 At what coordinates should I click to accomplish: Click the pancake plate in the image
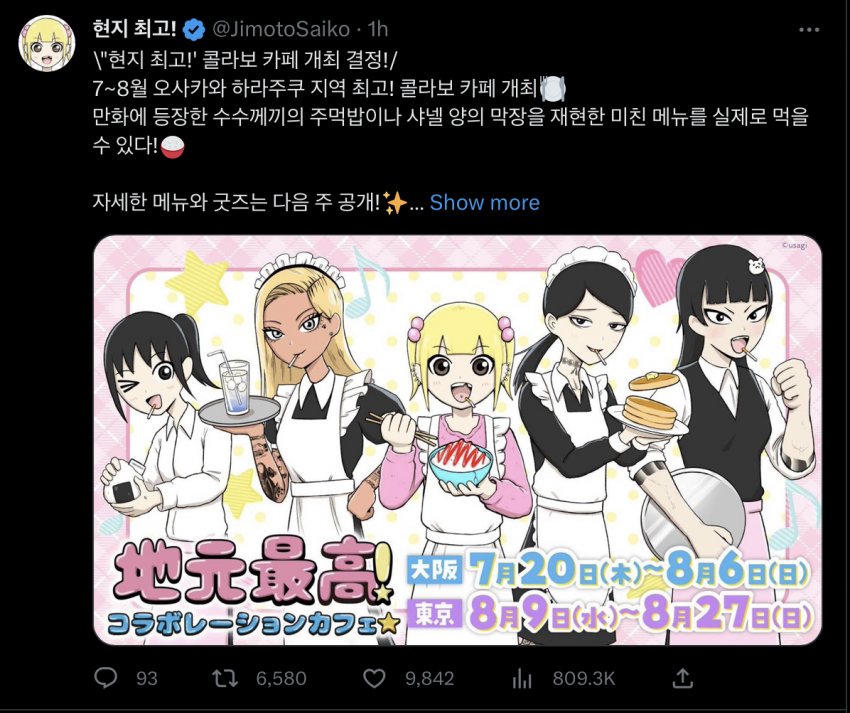649,406
